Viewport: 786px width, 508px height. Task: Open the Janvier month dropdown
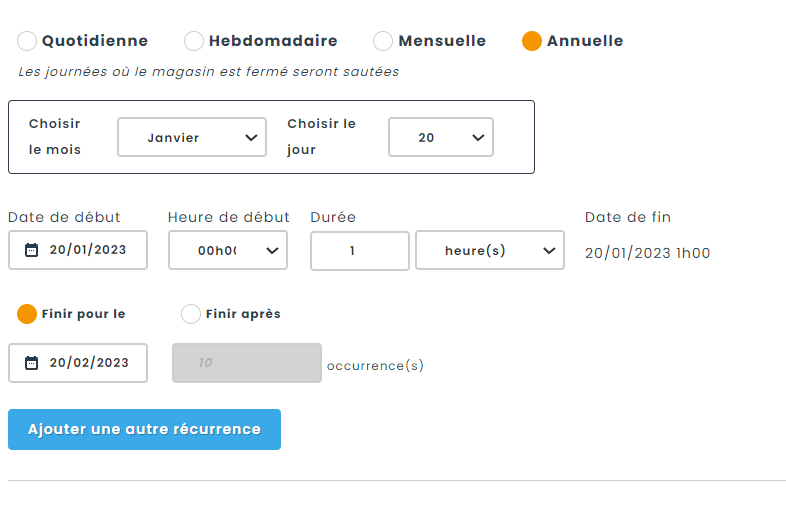pyautogui.click(x=191, y=138)
